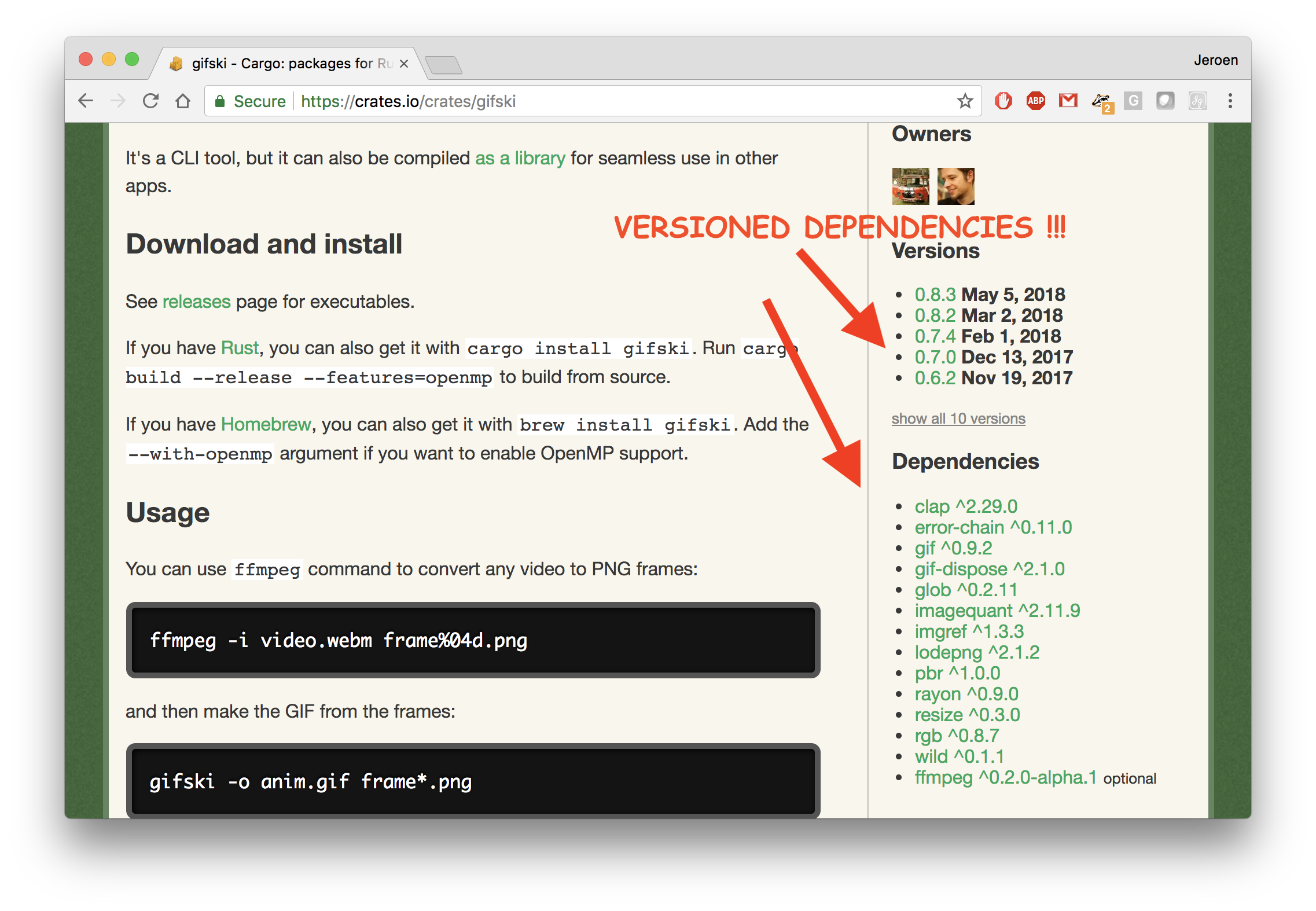
Task: Open version 0.7.4 link
Action: (x=935, y=336)
